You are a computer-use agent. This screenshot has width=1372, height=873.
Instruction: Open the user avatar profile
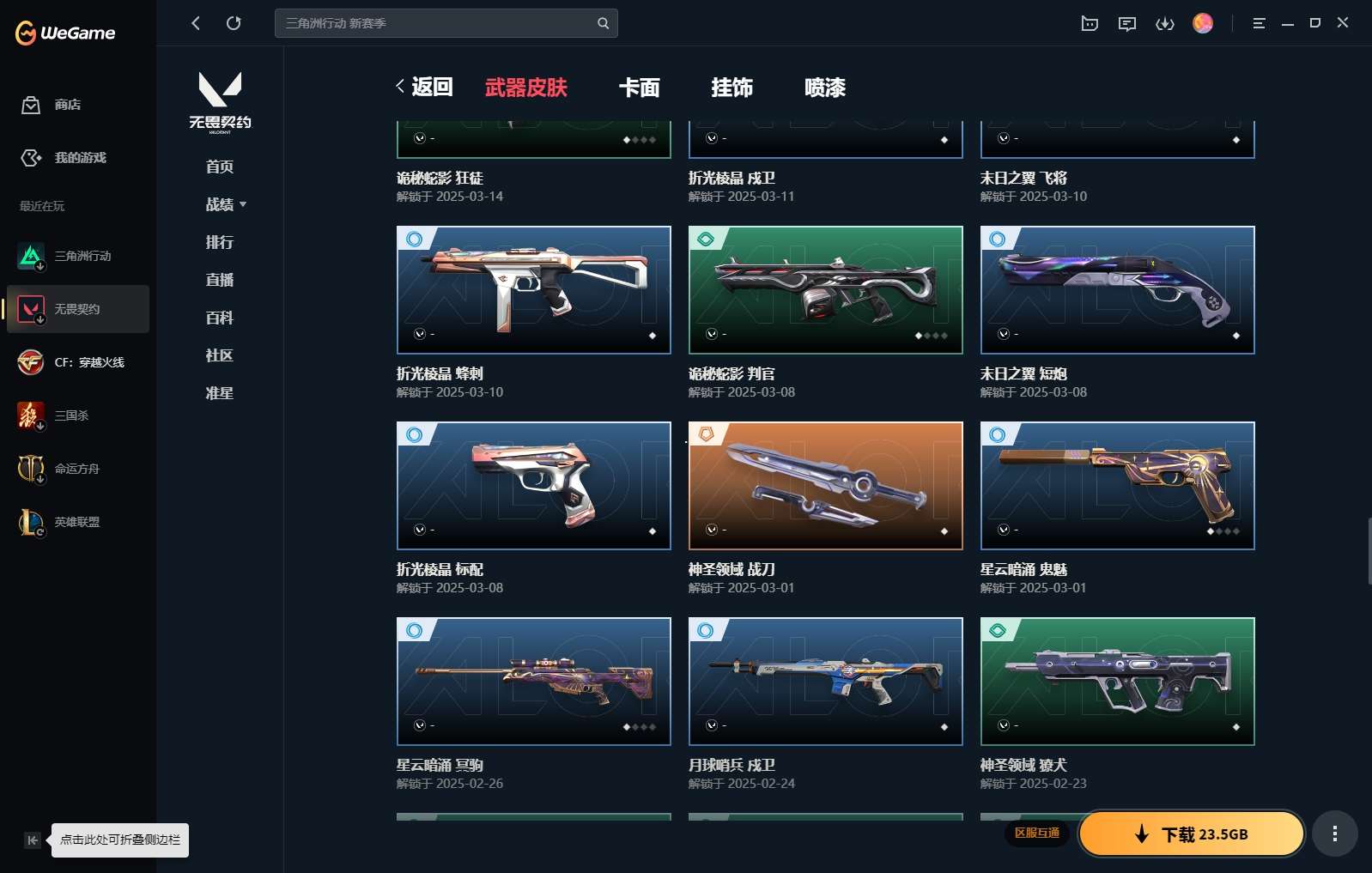click(1203, 23)
